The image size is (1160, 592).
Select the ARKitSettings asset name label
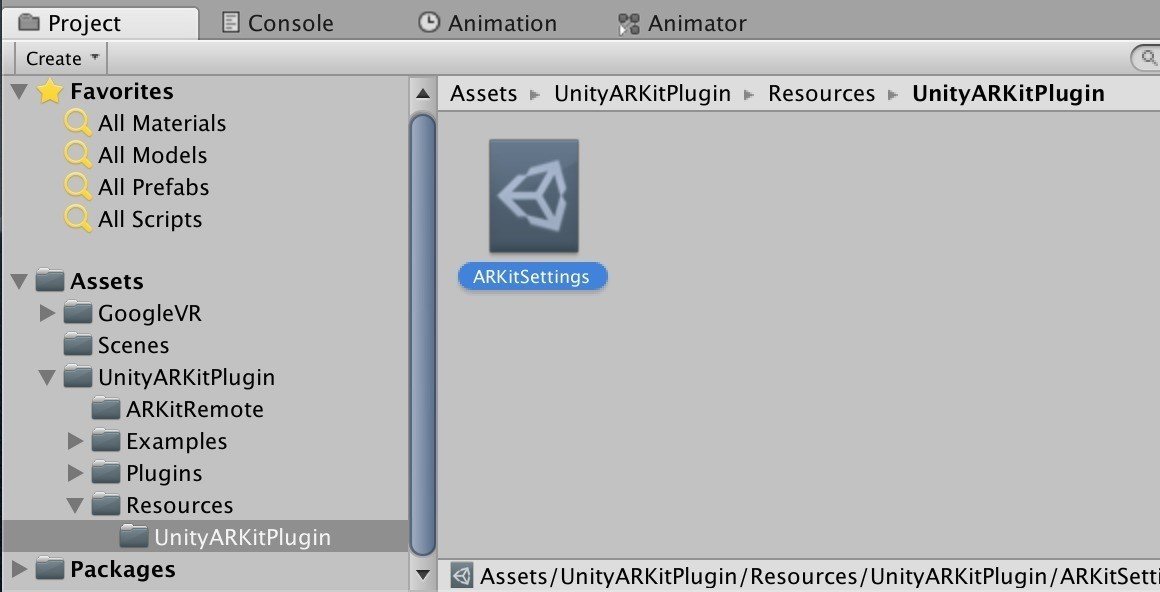[x=532, y=277]
